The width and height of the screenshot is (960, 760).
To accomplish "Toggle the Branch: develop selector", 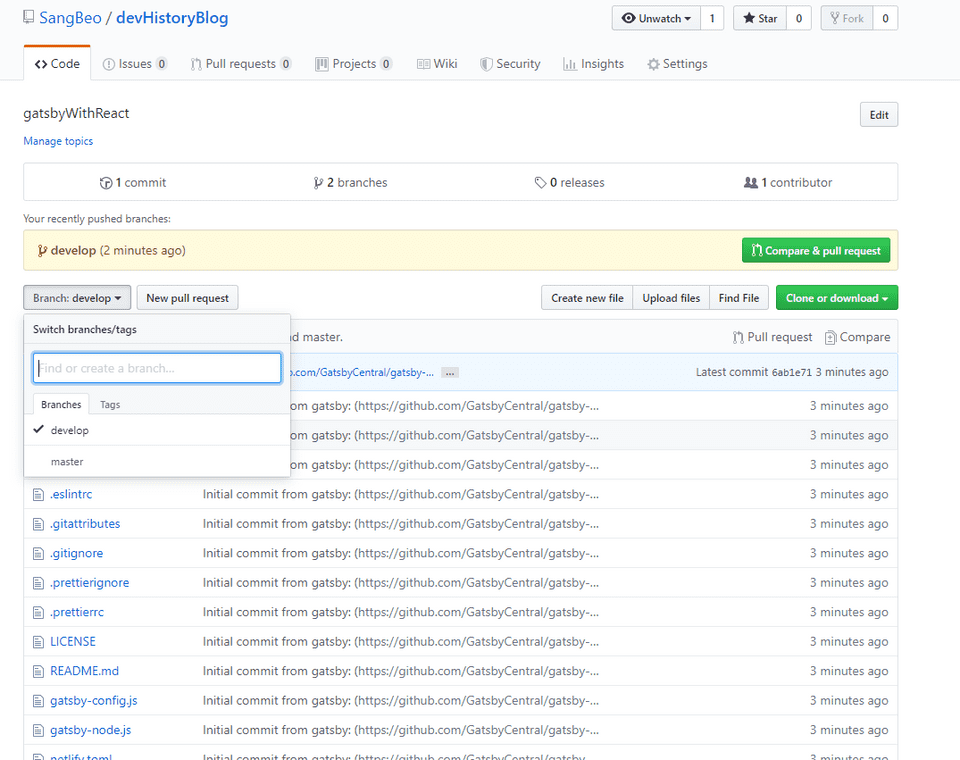I will [77, 298].
